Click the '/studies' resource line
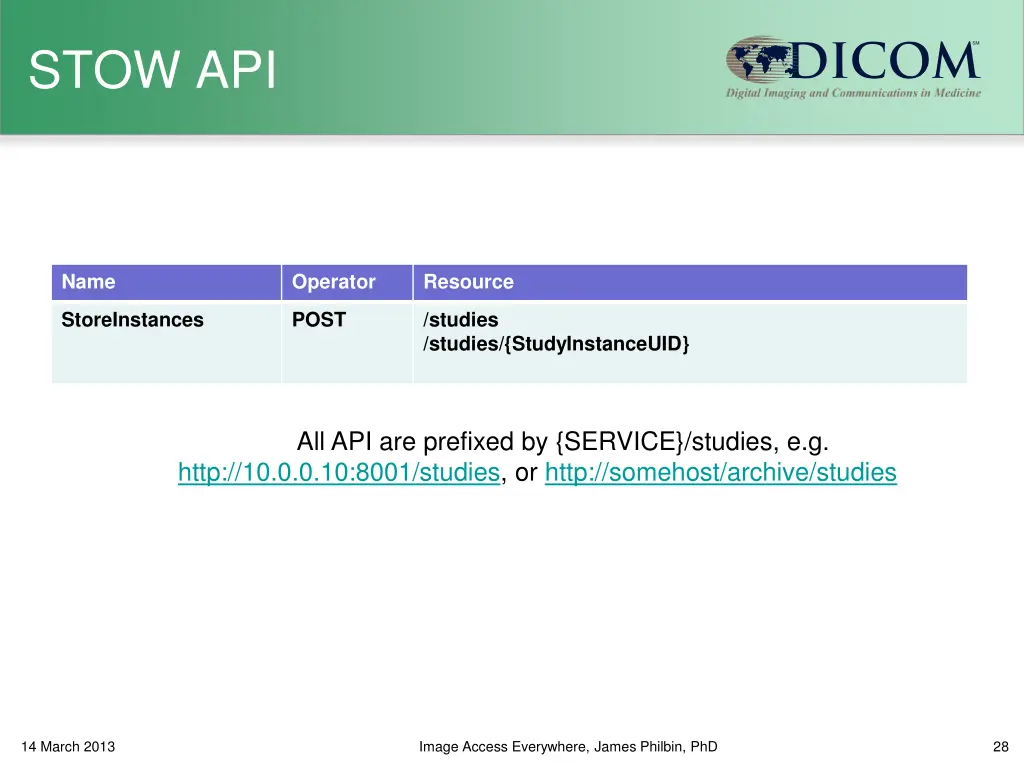The image size is (1024, 768). pyautogui.click(x=460, y=320)
